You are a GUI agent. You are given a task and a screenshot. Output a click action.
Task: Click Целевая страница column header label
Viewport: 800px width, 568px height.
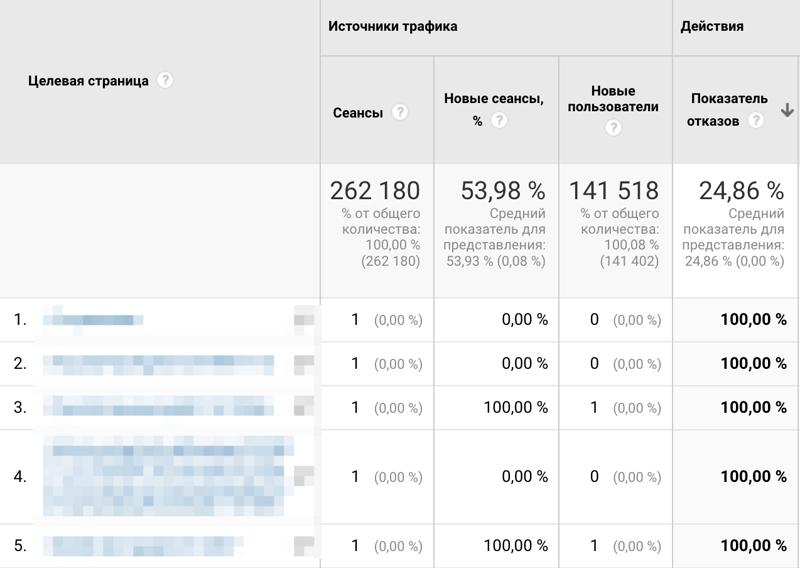tap(88, 81)
